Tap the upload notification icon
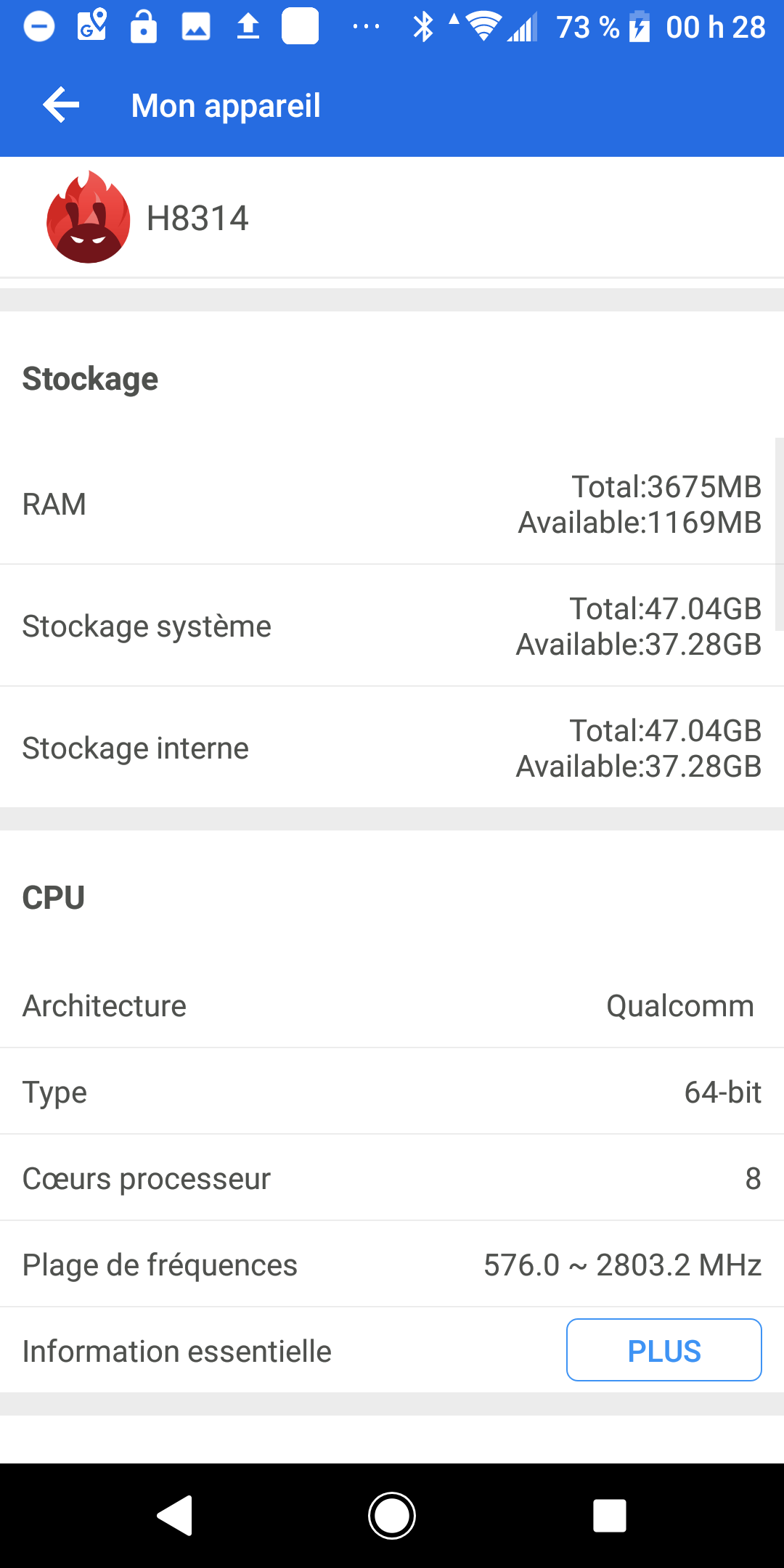Viewport: 784px width, 1568px height. coord(248,28)
